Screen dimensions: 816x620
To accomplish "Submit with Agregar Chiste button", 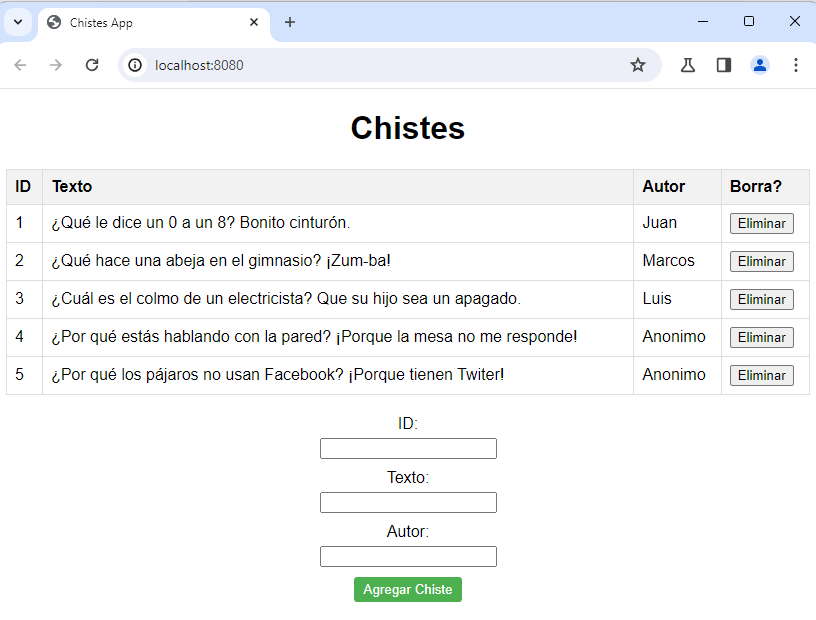I will point(407,589).
